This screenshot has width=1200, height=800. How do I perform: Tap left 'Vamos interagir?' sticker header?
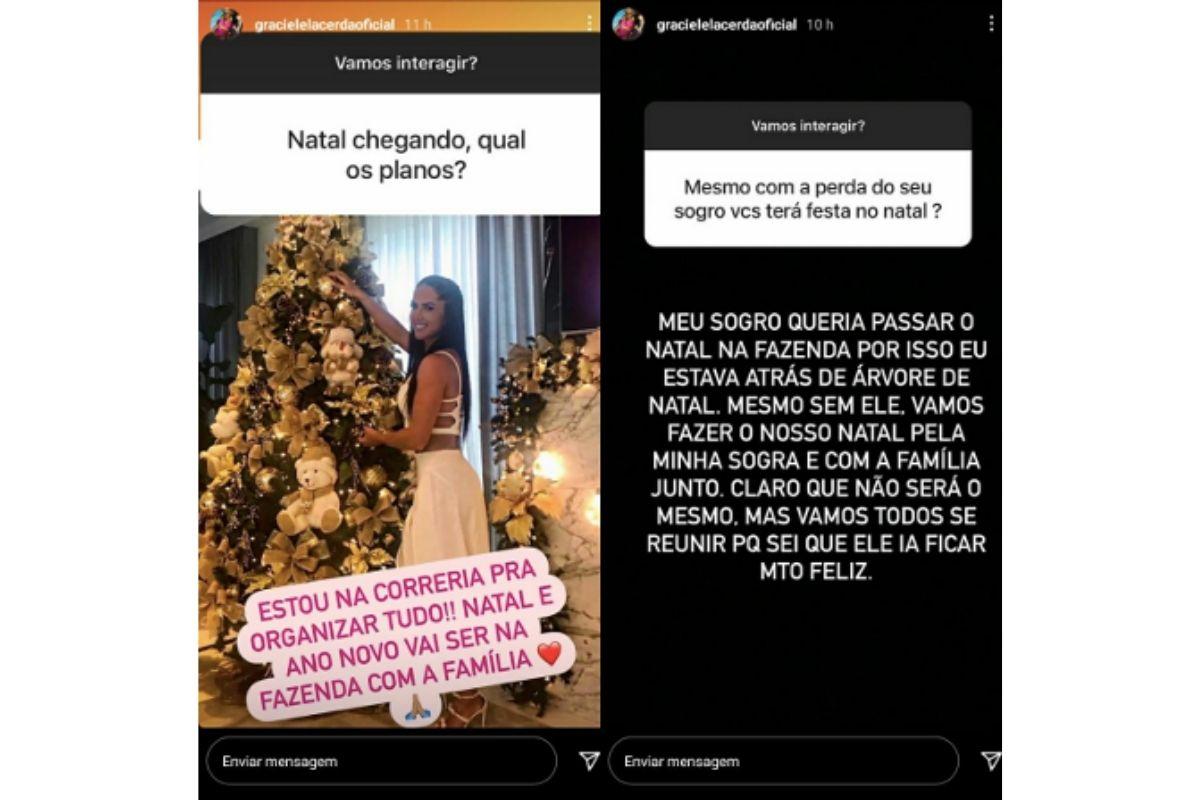click(400, 63)
